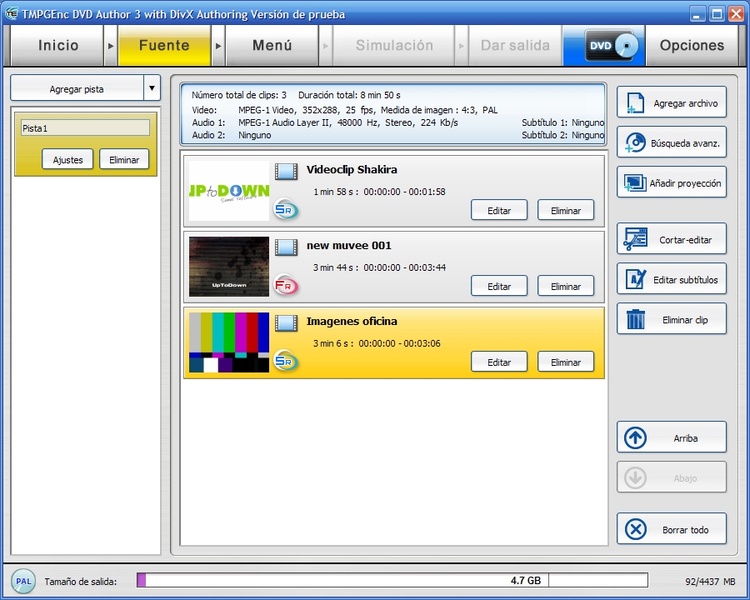
Task: Click the SR badge on Videoclip Shakira
Action: pyautogui.click(x=286, y=210)
